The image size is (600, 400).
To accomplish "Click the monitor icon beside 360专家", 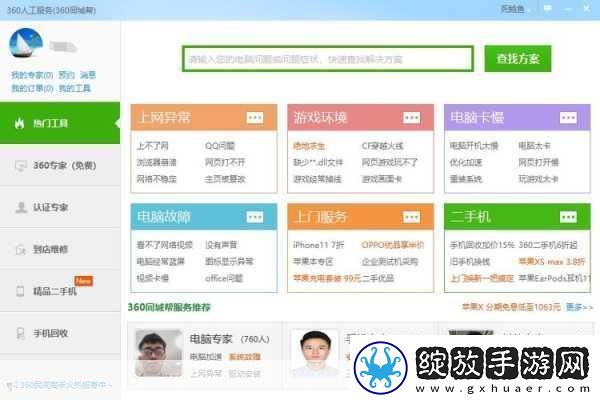I will (x=20, y=166).
